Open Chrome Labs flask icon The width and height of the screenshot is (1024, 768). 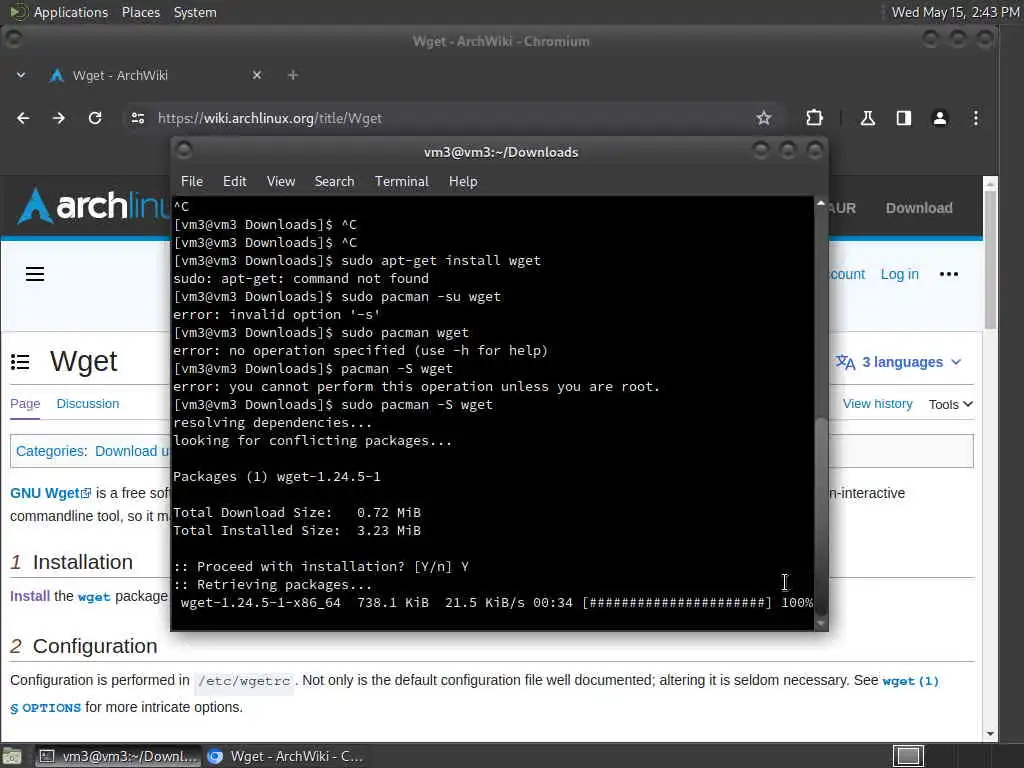point(867,118)
